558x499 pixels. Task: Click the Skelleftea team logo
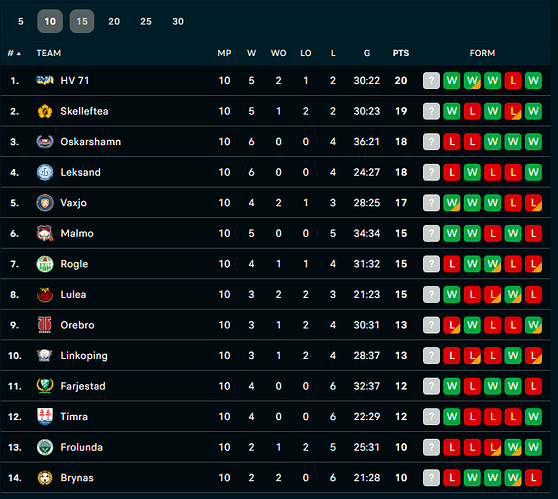coord(45,111)
